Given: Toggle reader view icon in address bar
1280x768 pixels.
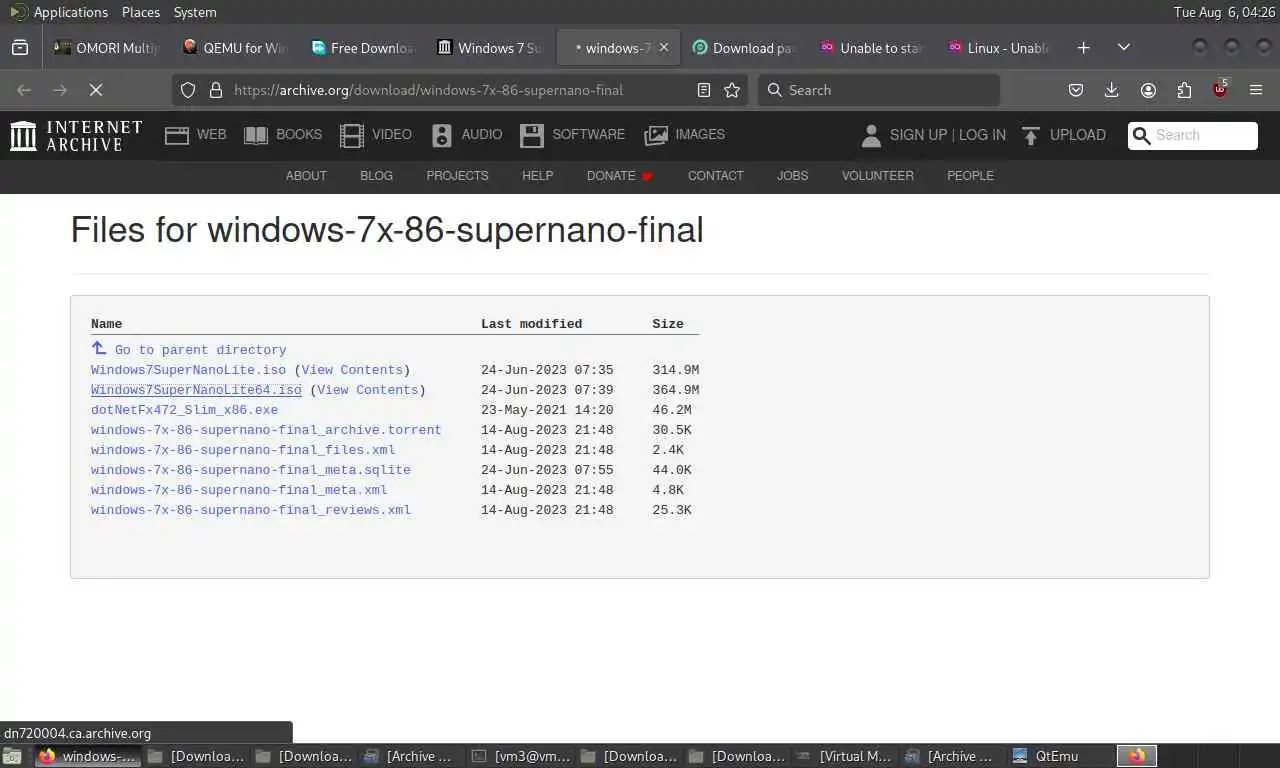Looking at the screenshot, I should 704,90.
